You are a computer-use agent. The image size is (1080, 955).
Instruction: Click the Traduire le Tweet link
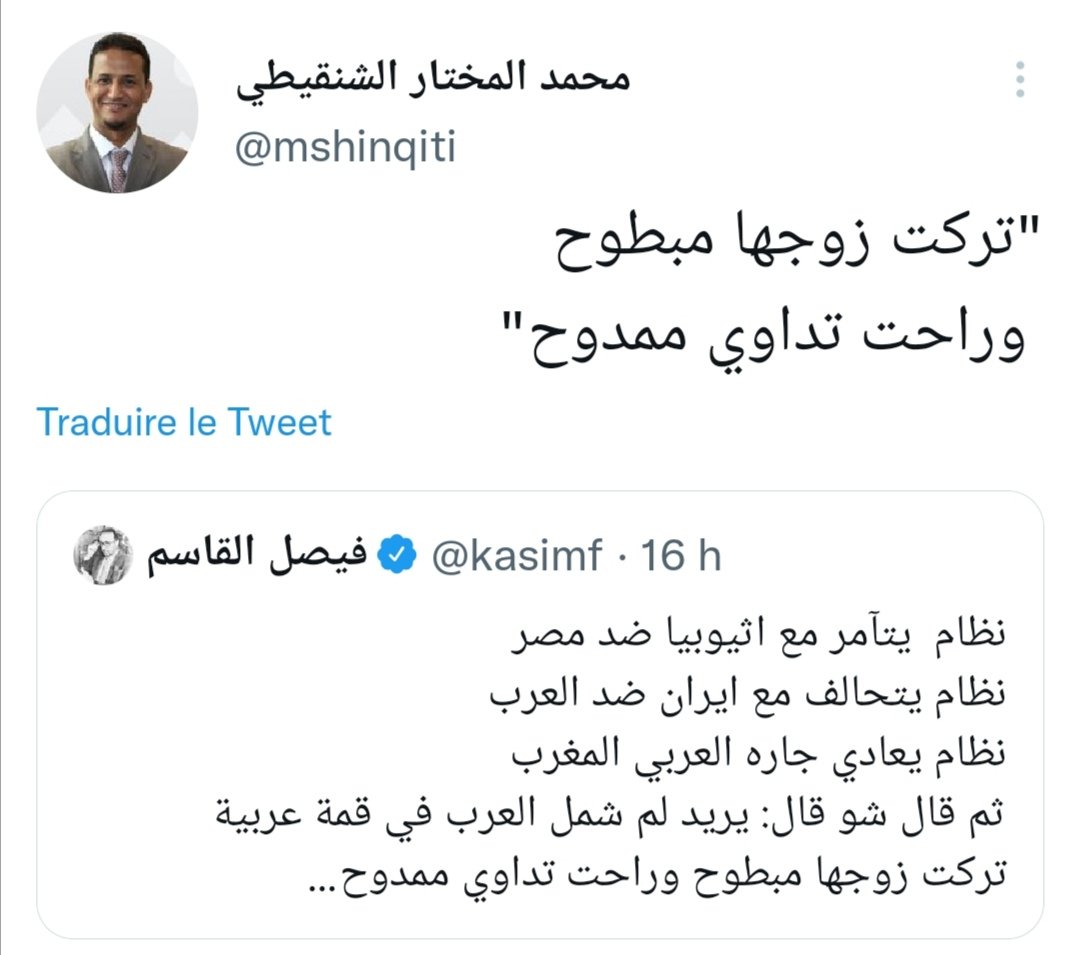pyautogui.click(x=184, y=422)
